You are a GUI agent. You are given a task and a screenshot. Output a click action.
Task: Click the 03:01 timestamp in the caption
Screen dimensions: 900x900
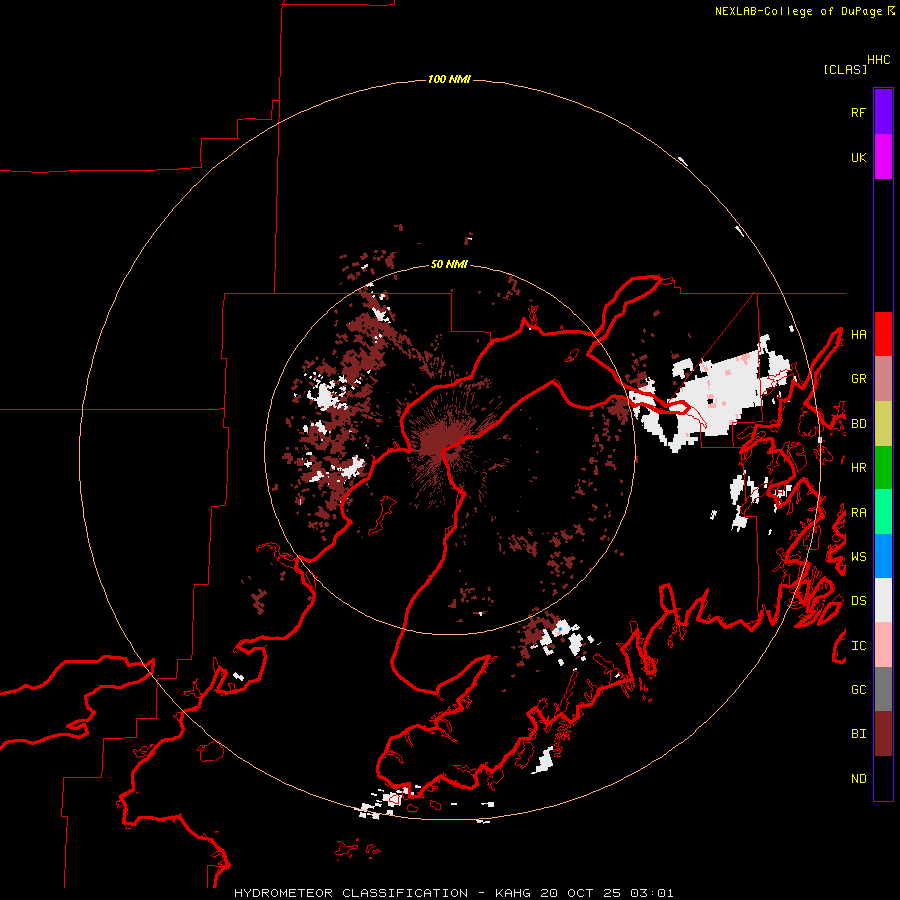(x=651, y=893)
